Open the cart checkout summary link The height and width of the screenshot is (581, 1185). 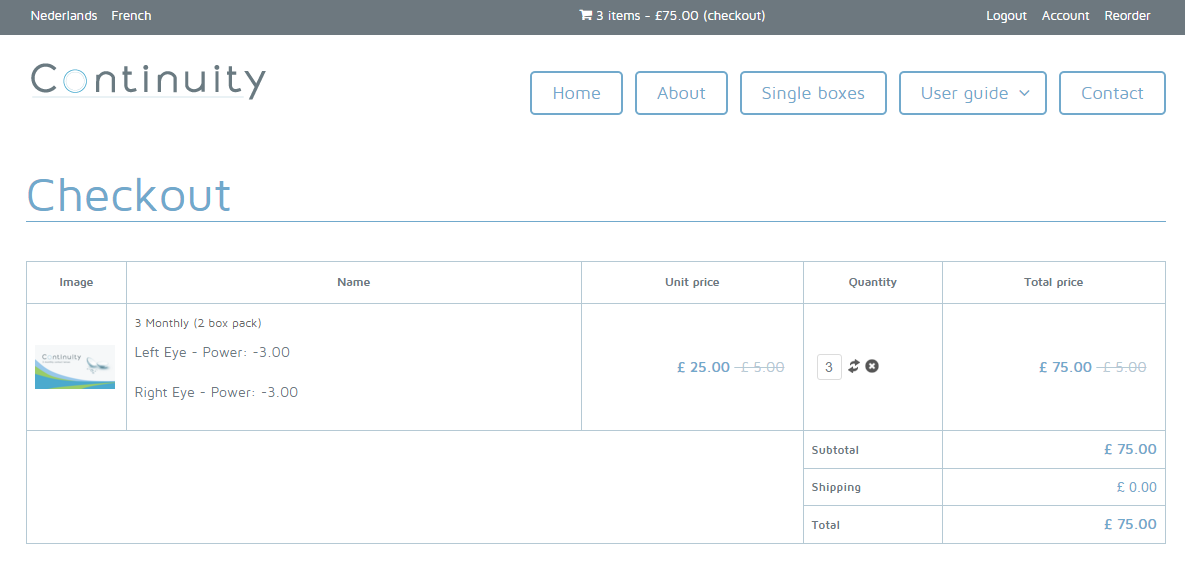point(680,16)
